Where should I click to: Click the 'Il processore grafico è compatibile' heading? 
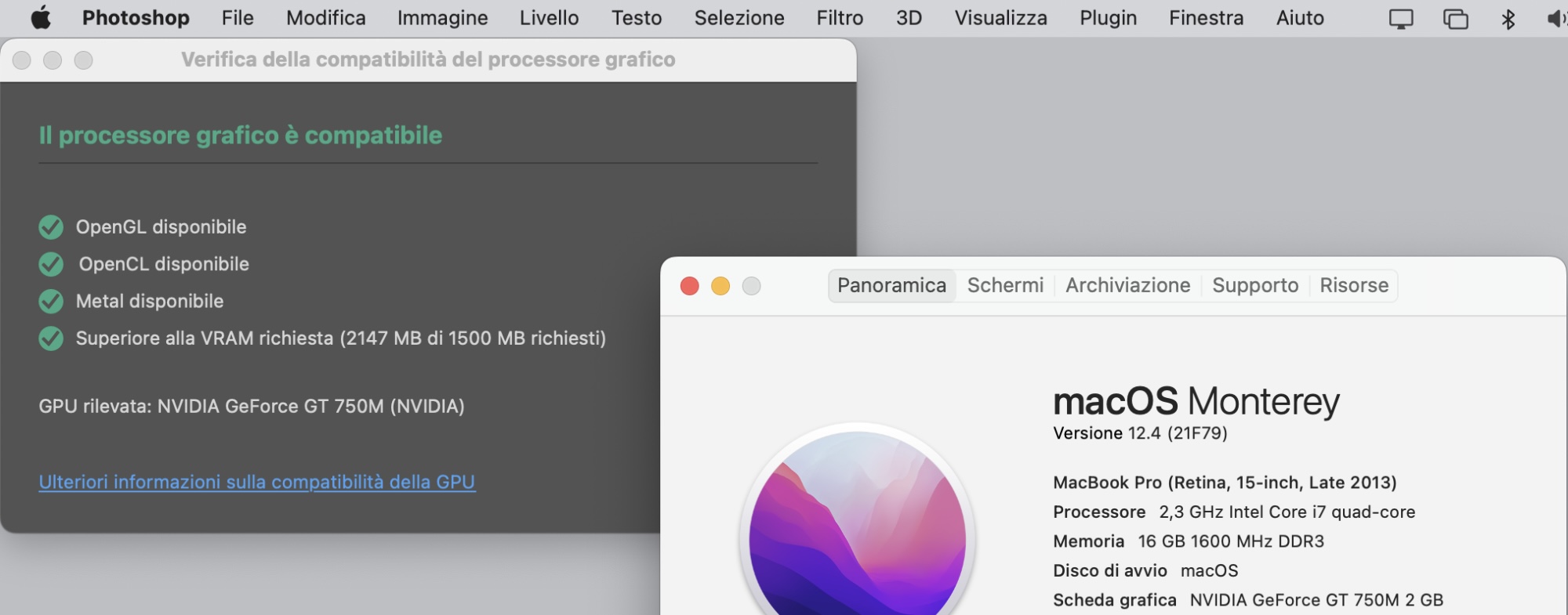[240, 136]
